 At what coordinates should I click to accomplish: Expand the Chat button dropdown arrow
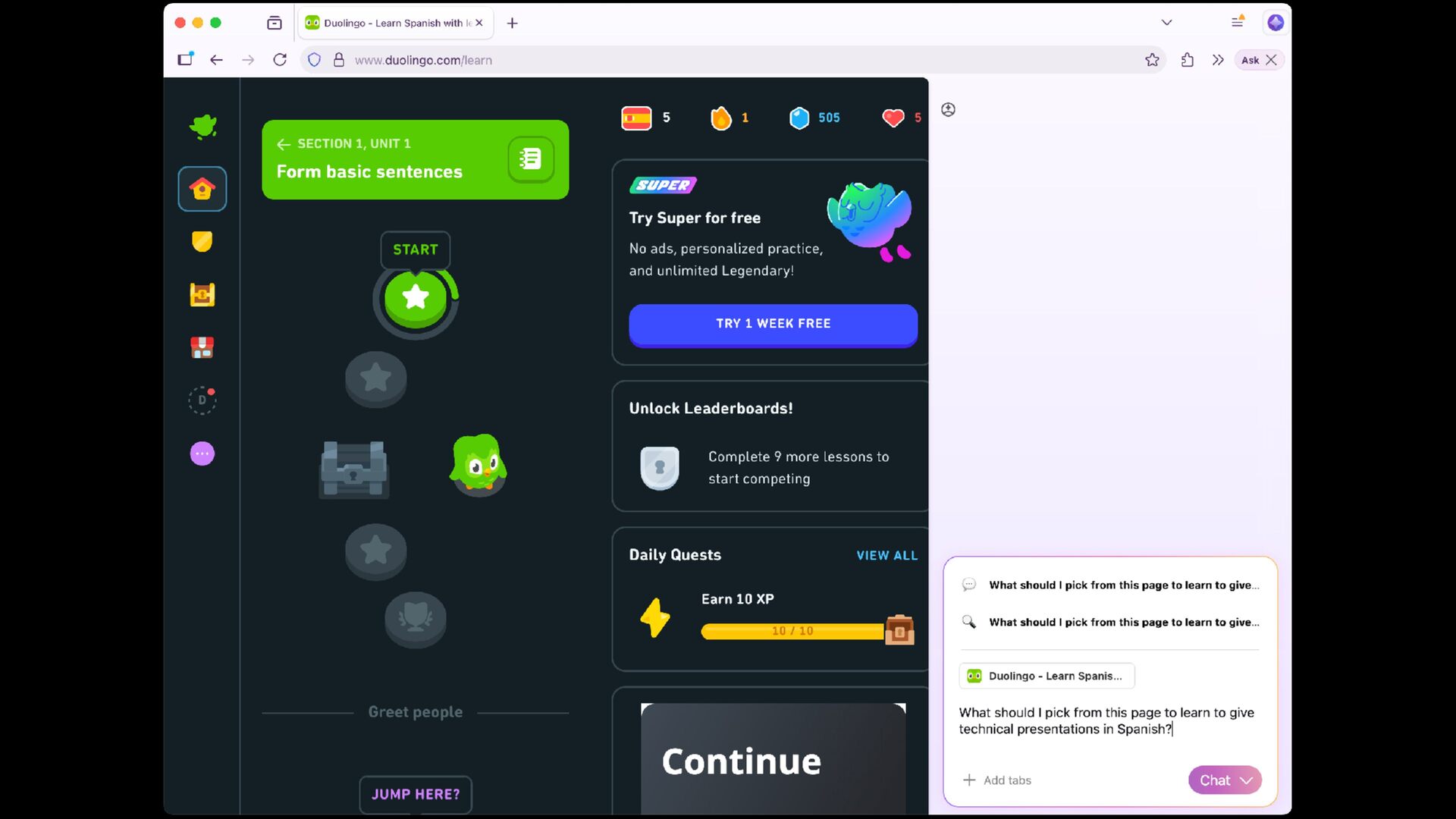1246,780
